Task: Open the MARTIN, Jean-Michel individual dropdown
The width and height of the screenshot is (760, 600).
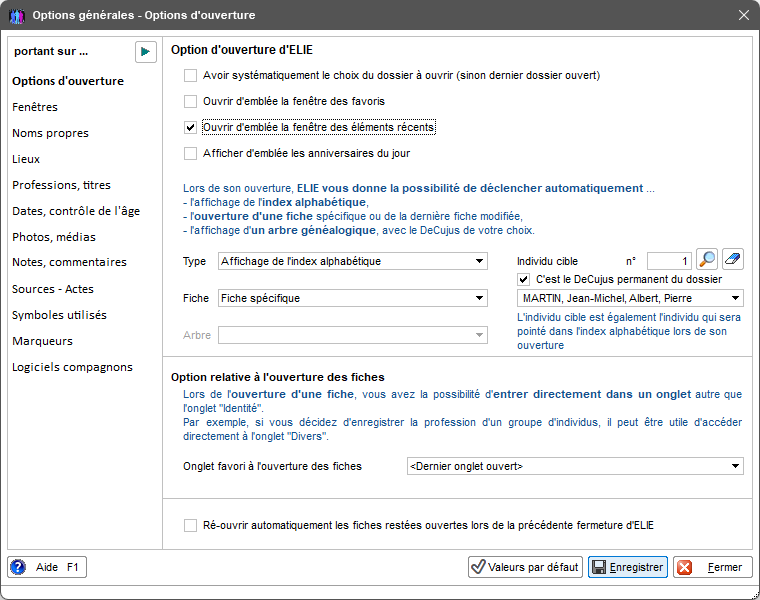Action: point(630,298)
